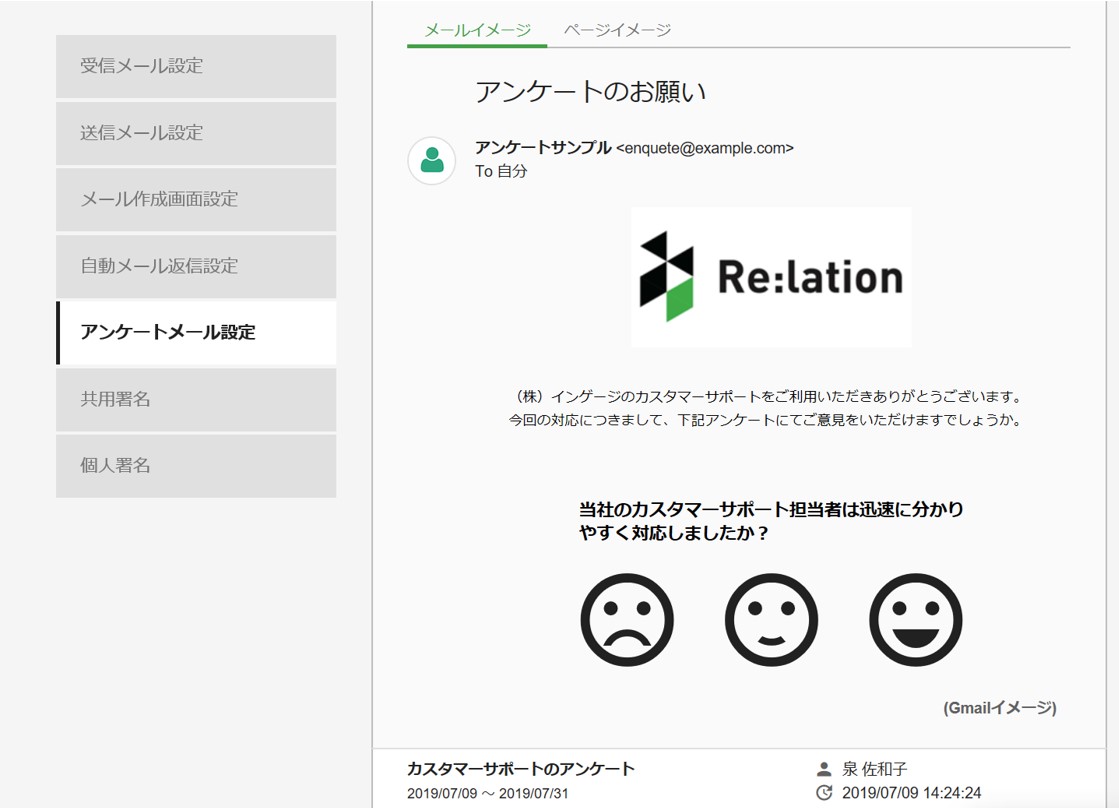Select アンケートメール設定 menu item
This screenshot has width=1119, height=808.
[x=196, y=333]
